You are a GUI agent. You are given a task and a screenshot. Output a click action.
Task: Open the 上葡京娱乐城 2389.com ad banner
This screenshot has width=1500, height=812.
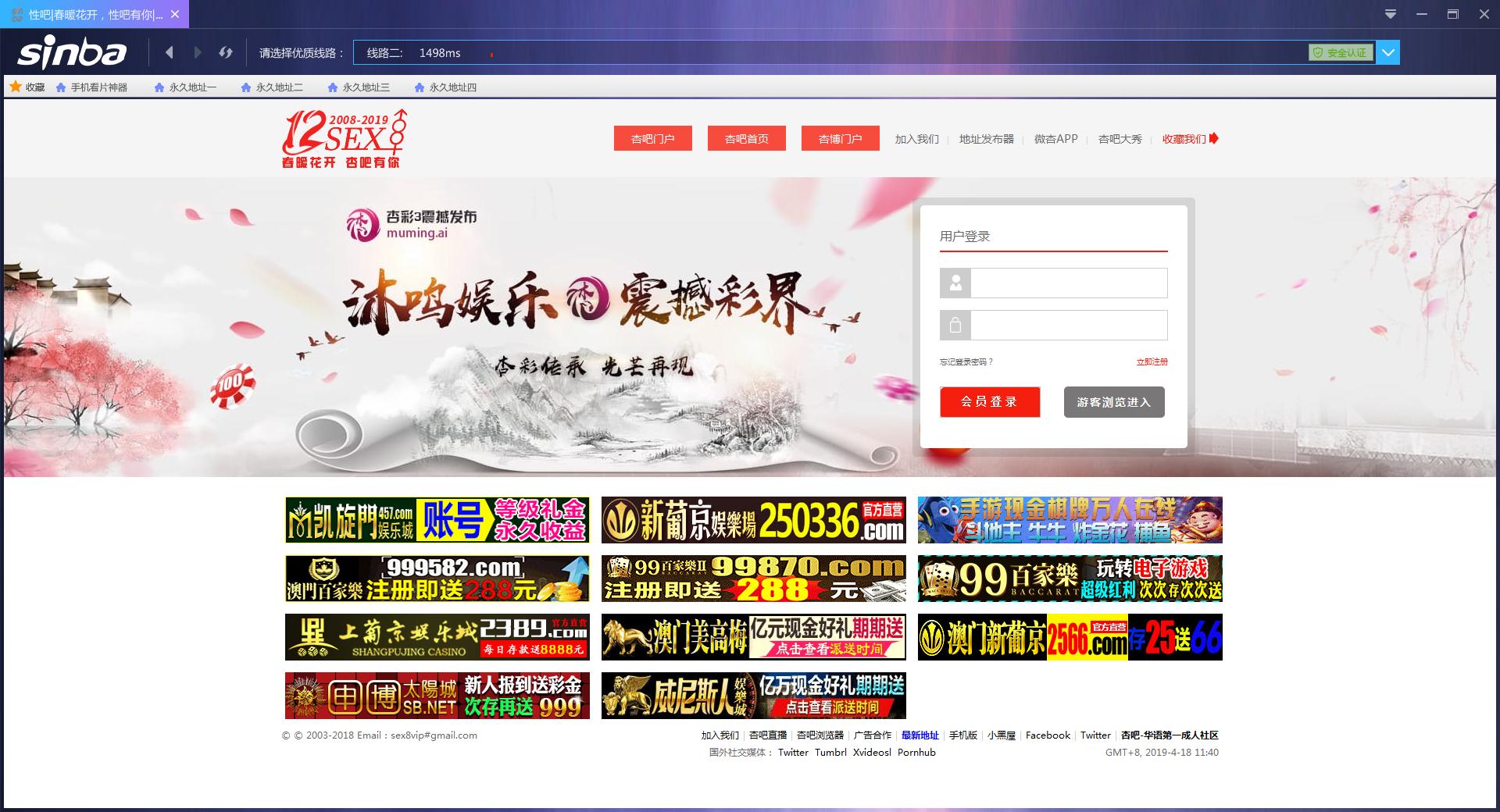point(437,637)
